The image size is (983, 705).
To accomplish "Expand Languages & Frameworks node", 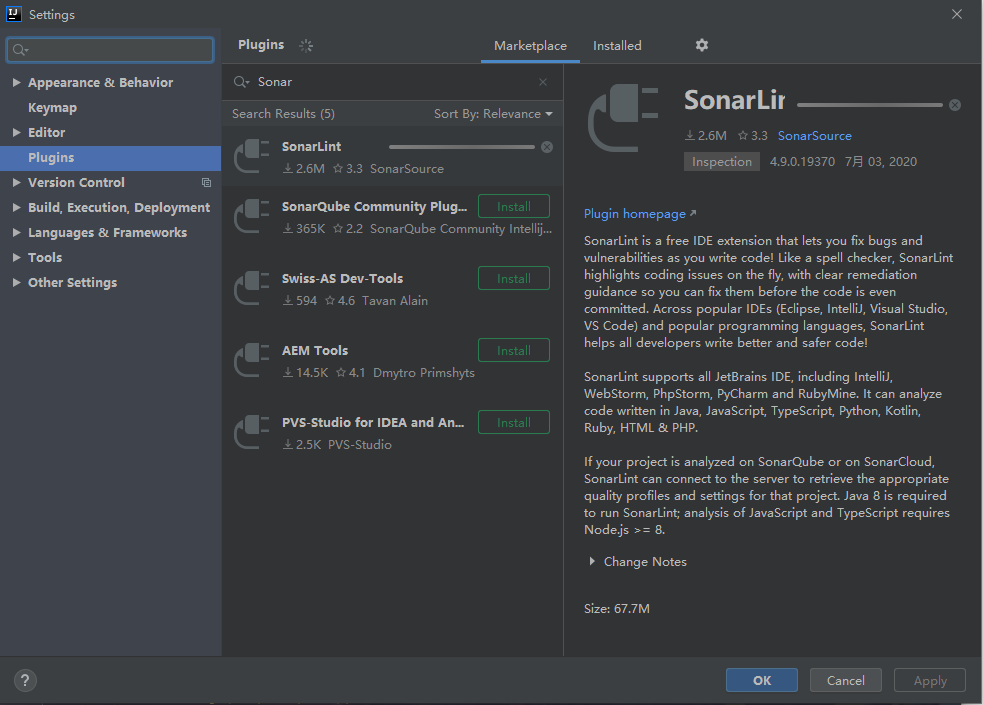I will pyautogui.click(x=17, y=232).
